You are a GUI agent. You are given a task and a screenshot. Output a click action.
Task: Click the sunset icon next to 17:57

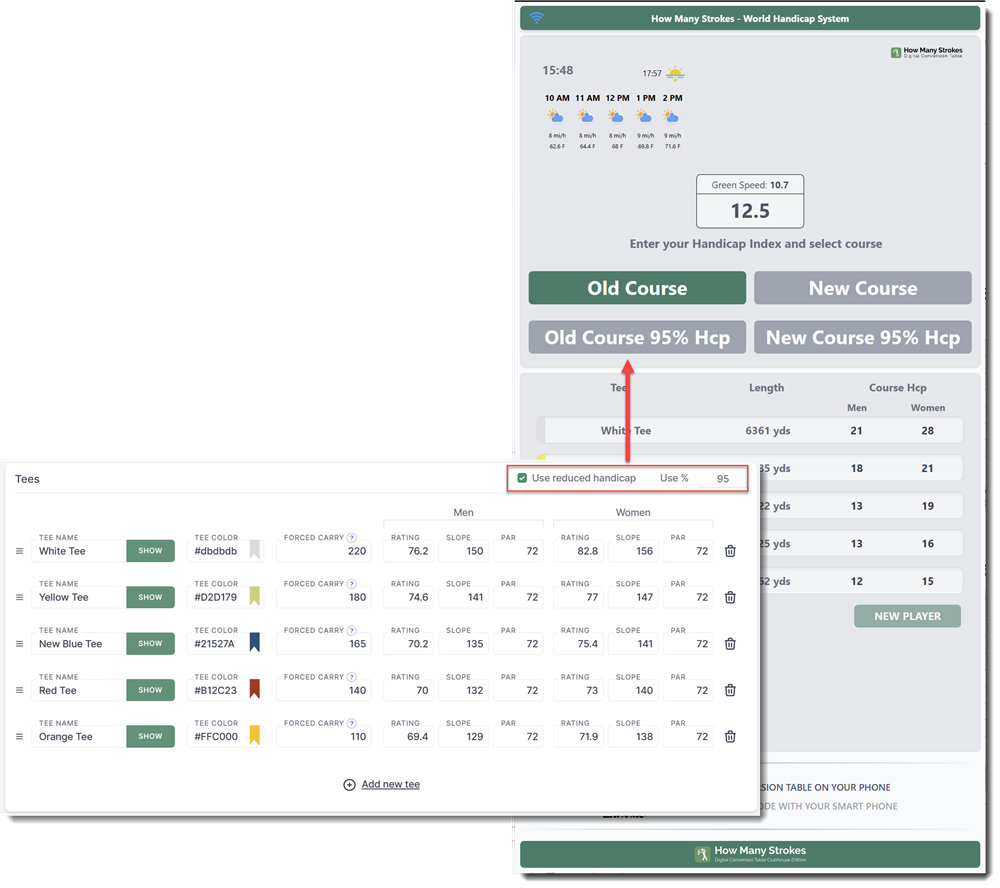coord(675,73)
